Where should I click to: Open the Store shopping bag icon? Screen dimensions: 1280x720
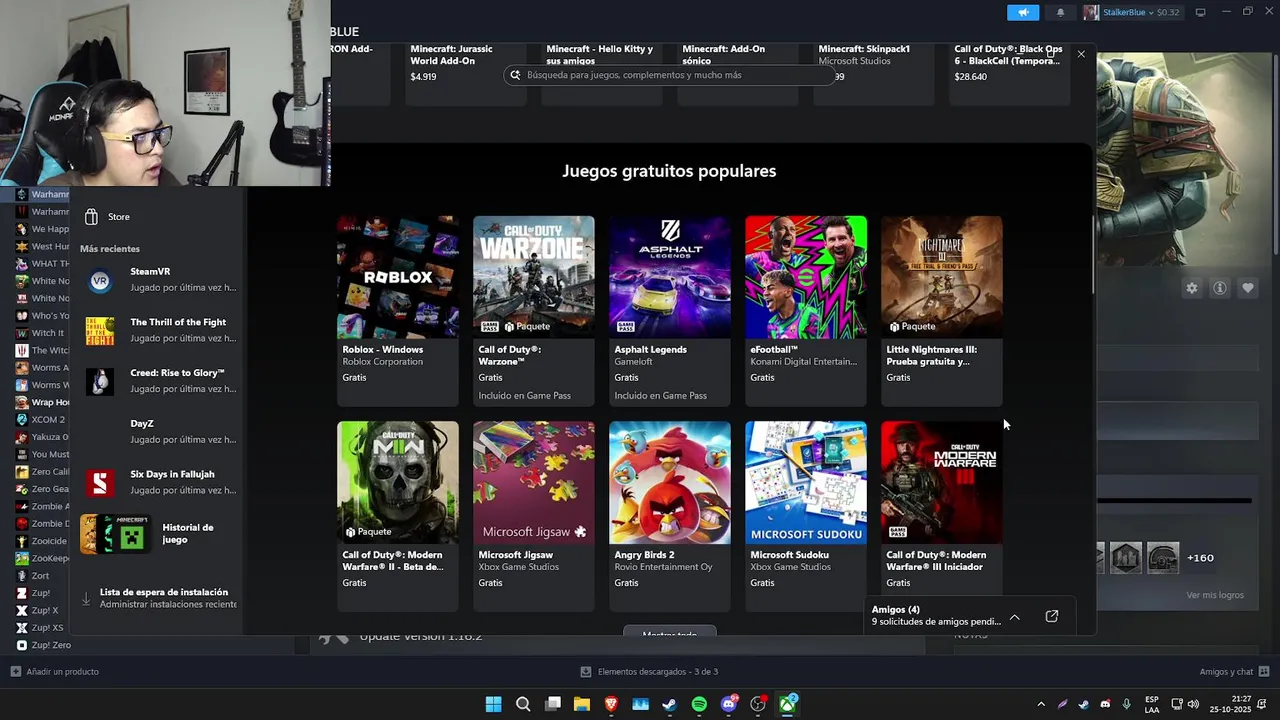[91, 217]
